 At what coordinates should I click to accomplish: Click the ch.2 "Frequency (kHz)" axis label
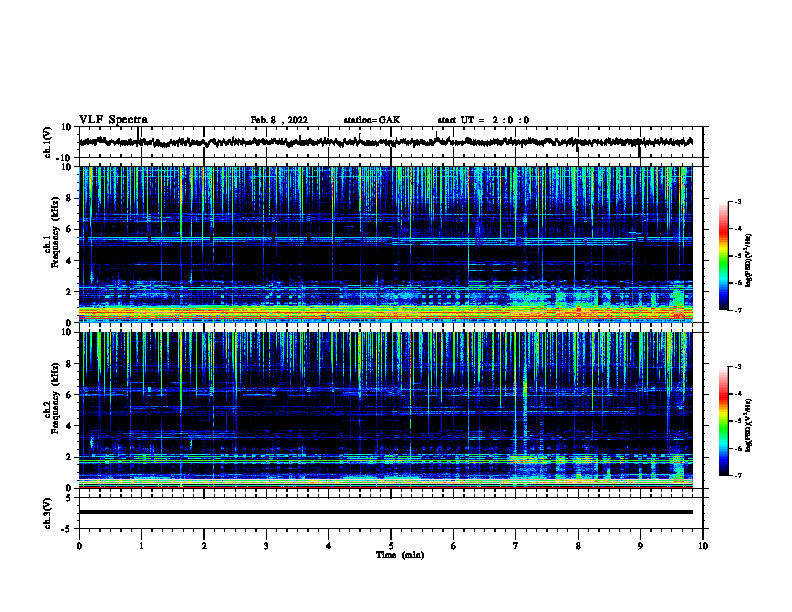(x=55, y=398)
